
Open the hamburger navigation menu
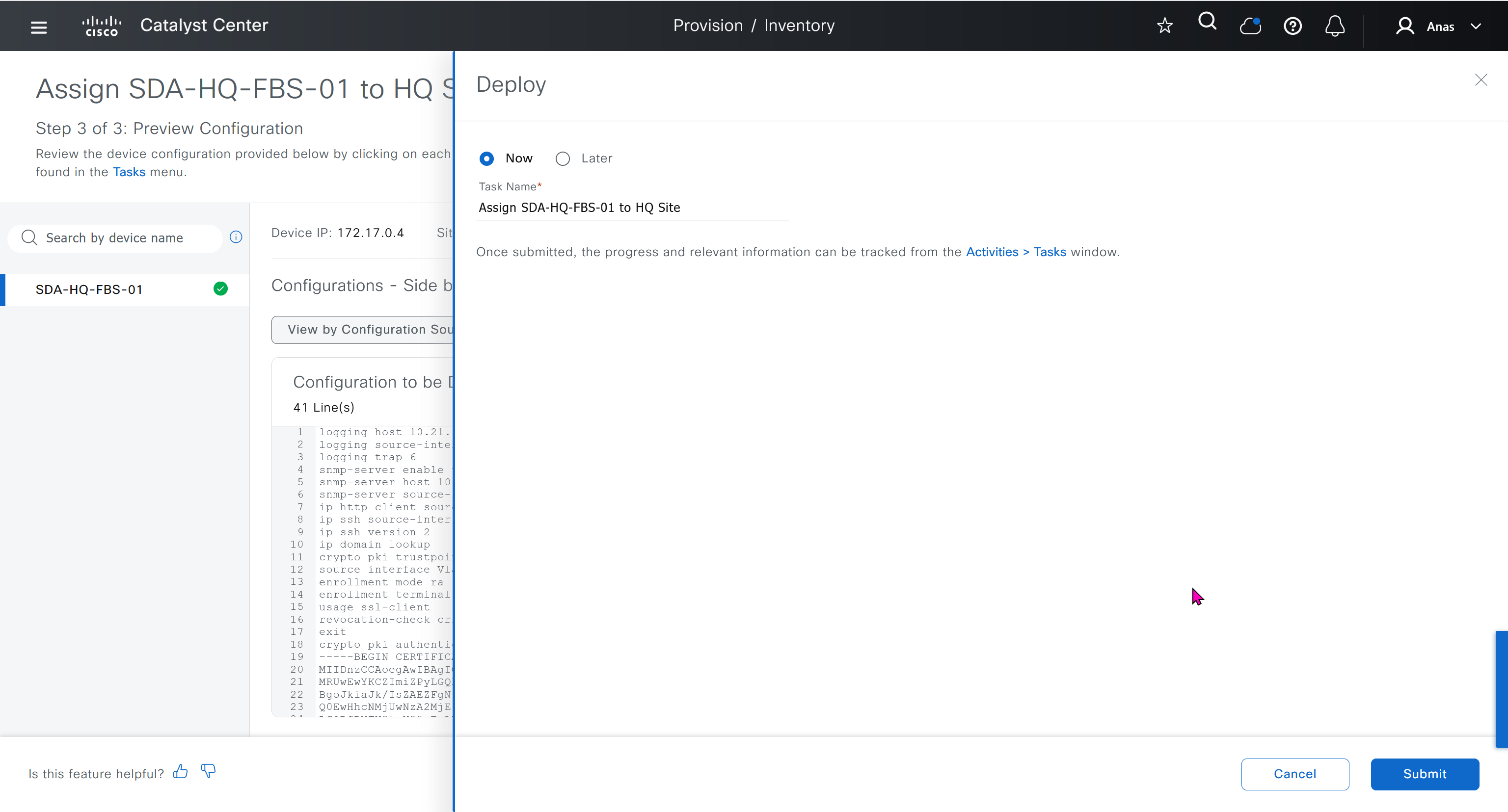(39, 27)
